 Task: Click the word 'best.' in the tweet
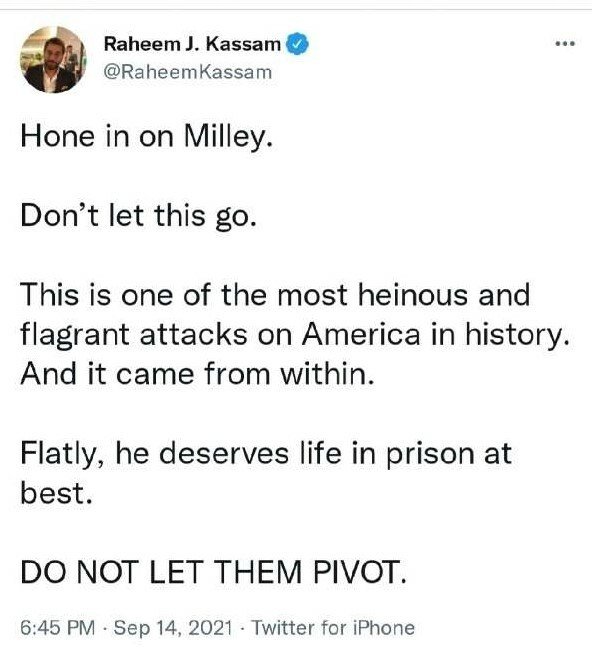(56, 493)
